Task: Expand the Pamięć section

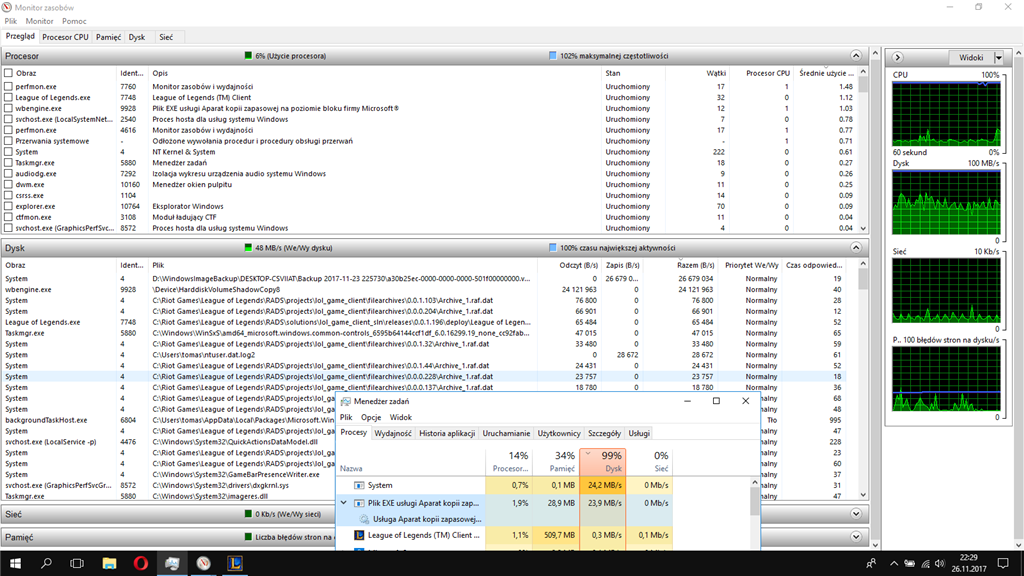Action: [x=856, y=537]
